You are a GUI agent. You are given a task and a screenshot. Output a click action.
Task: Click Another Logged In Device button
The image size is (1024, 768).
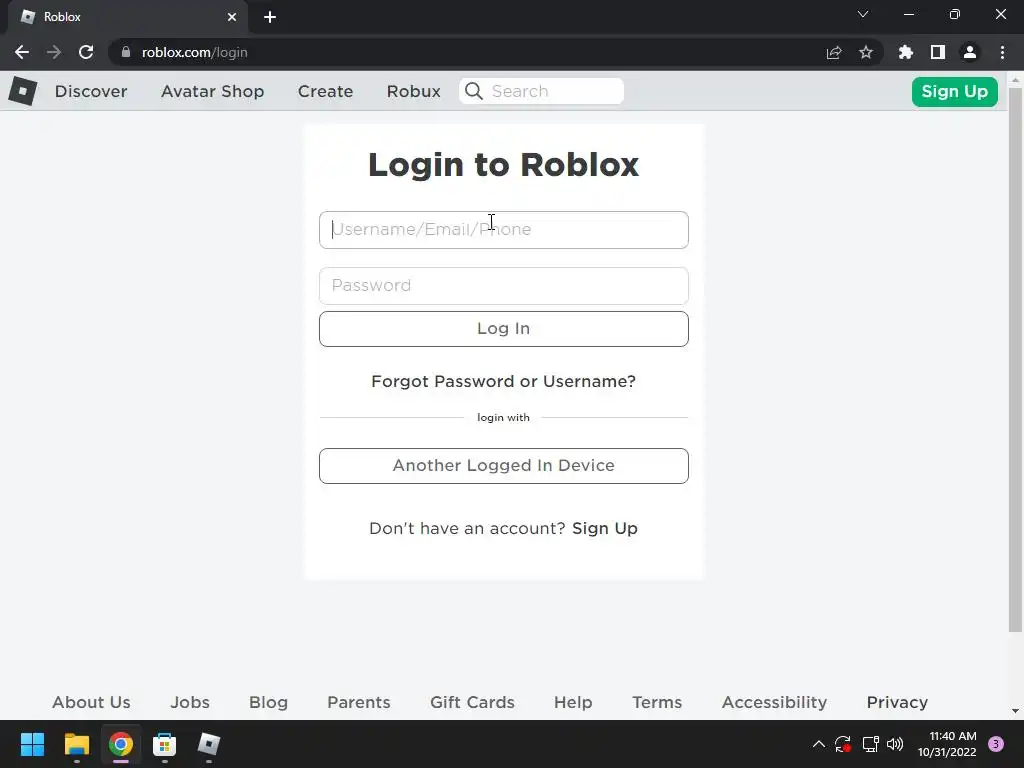click(504, 466)
